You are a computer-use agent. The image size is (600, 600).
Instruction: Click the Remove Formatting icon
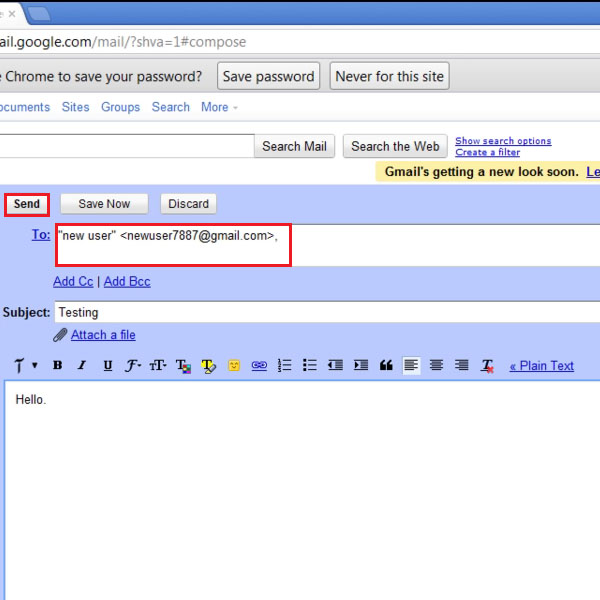tap(487, 366)
